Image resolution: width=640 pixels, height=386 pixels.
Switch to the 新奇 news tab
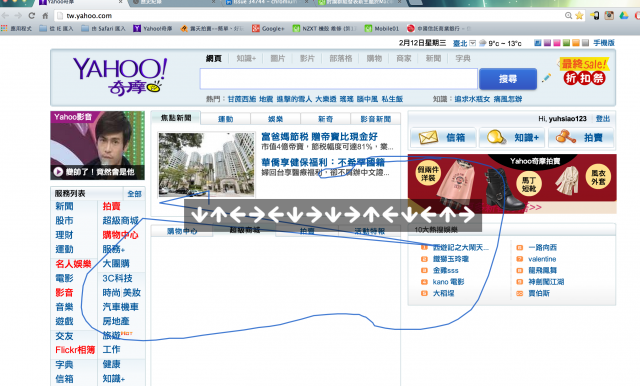[325, 119]
